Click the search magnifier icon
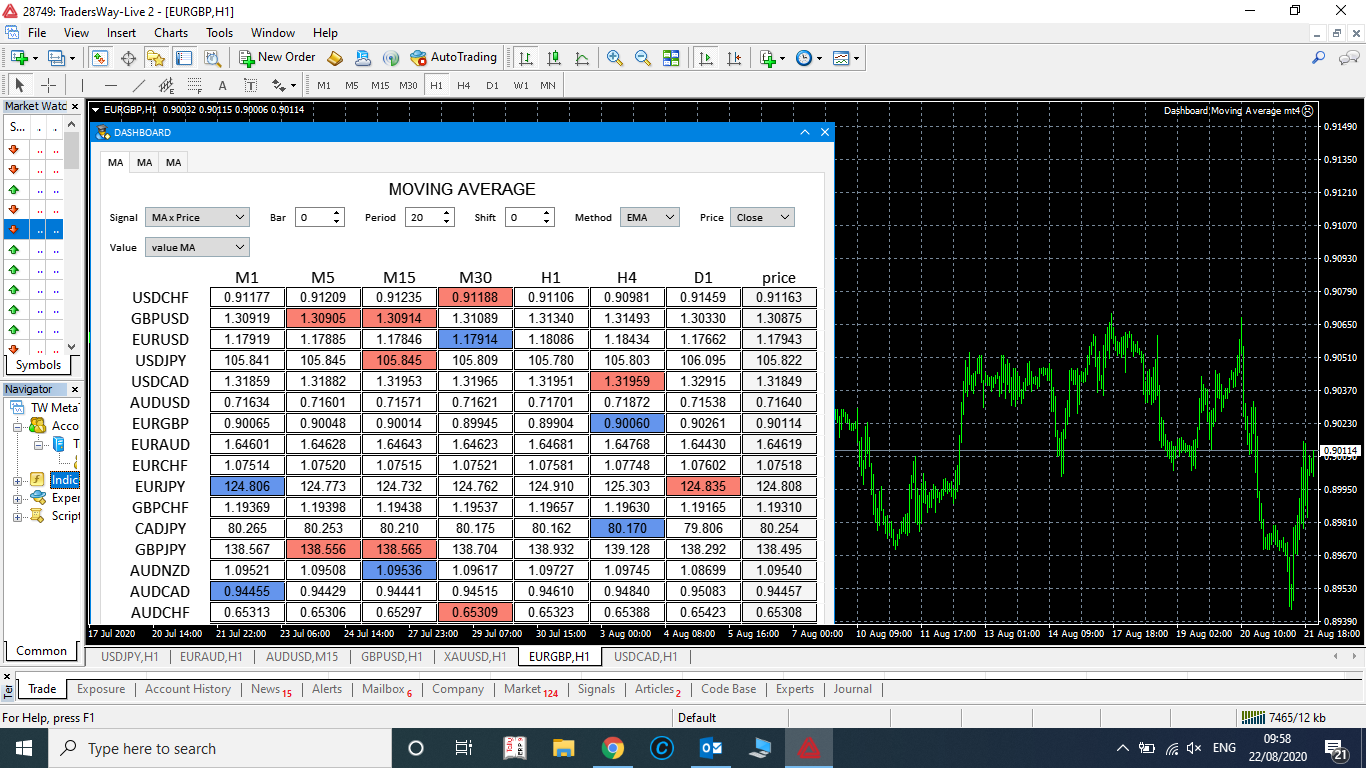Image resolution: width=1366 pixels, height=768 pixels. 1319,58
